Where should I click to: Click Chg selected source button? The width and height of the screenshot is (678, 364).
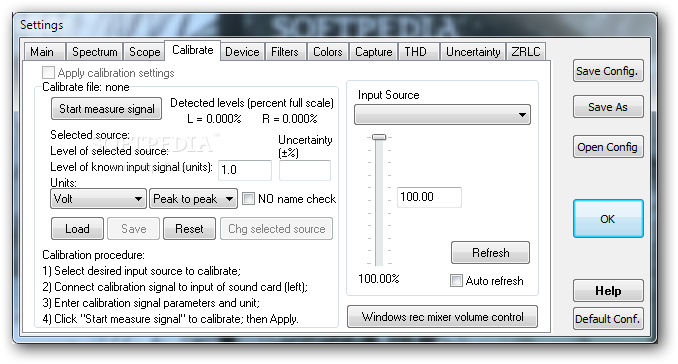[x=277, y=229]
